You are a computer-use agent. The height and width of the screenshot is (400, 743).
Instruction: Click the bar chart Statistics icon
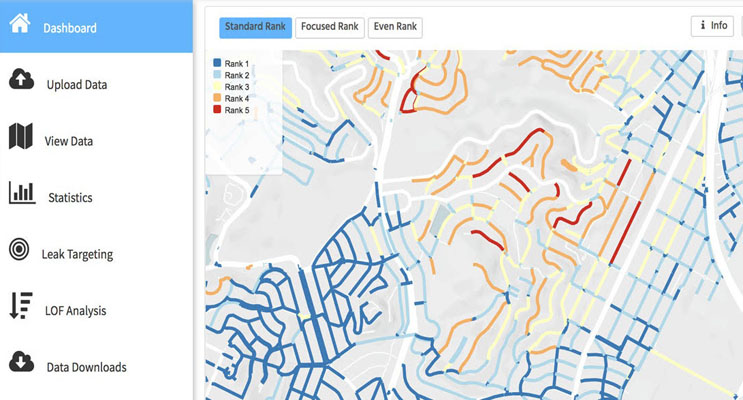click(x=22, y=194)
